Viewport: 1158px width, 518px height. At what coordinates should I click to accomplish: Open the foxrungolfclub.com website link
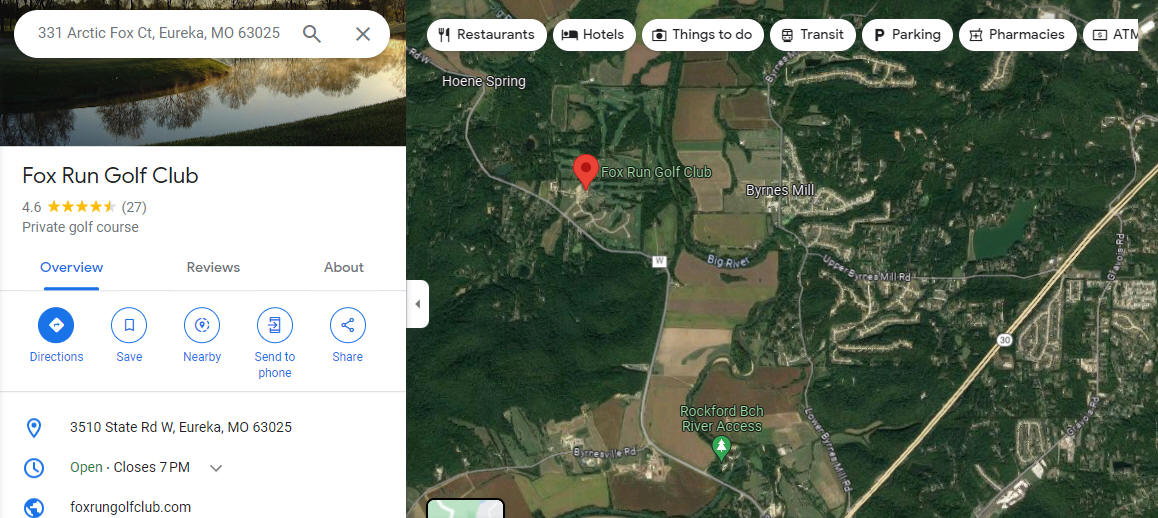click(x=131, y=507)
